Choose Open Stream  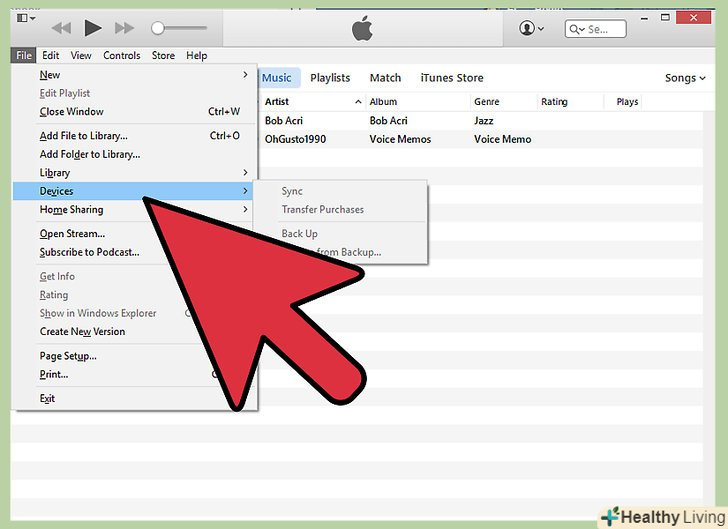pyautogui.click(x=72, y=234)
